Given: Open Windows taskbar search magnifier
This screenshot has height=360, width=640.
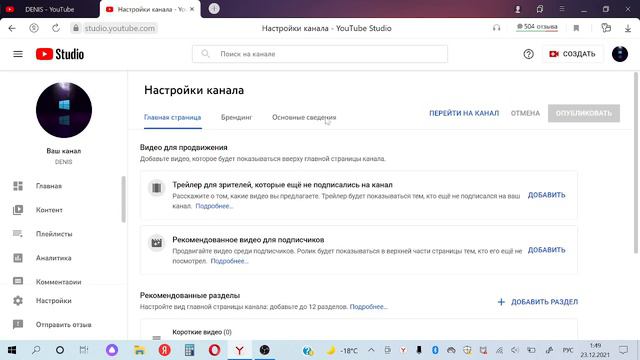Looking at the screenshot, I should (x=36, y=350).
